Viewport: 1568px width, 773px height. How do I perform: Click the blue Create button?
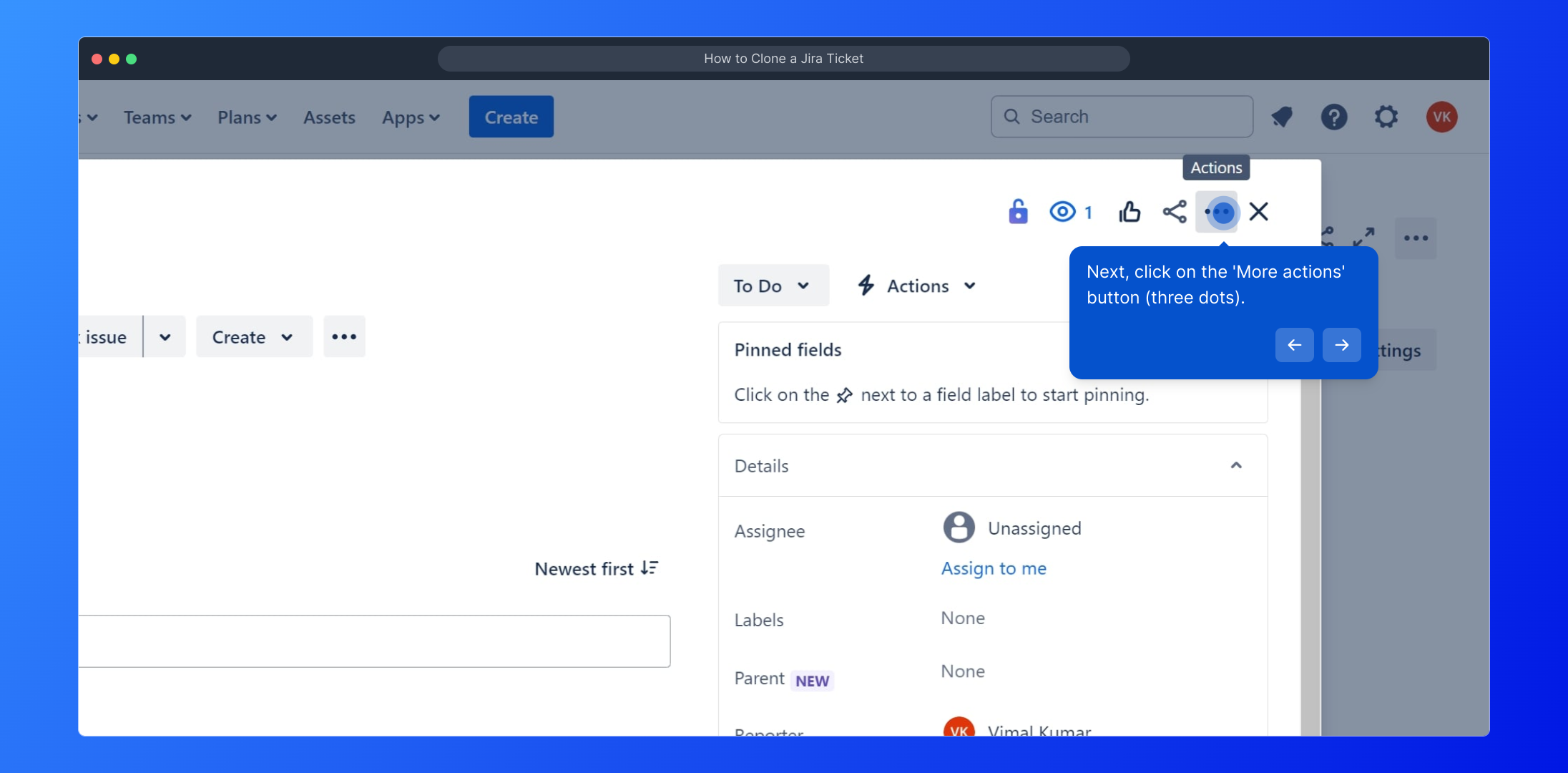pyautogui.click(x=511, y=117)
